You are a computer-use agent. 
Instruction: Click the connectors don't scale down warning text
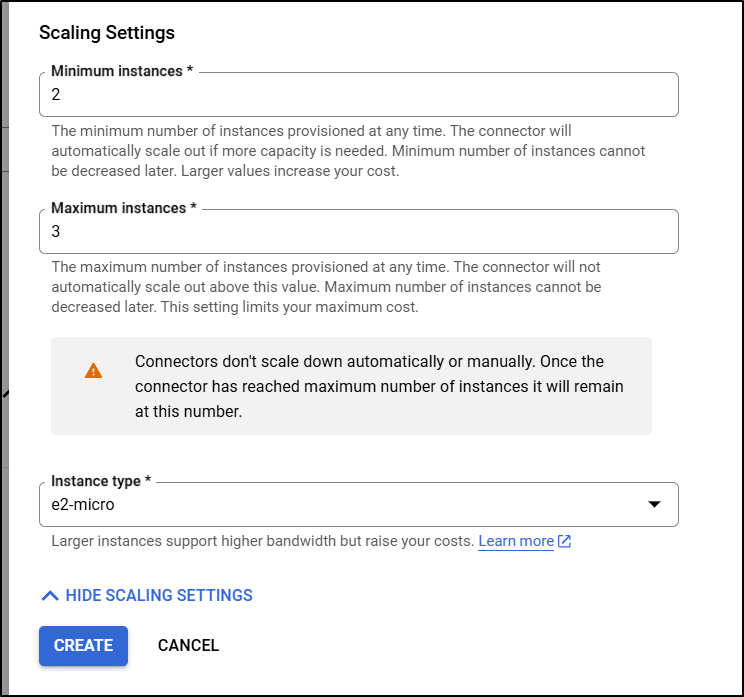379,386
